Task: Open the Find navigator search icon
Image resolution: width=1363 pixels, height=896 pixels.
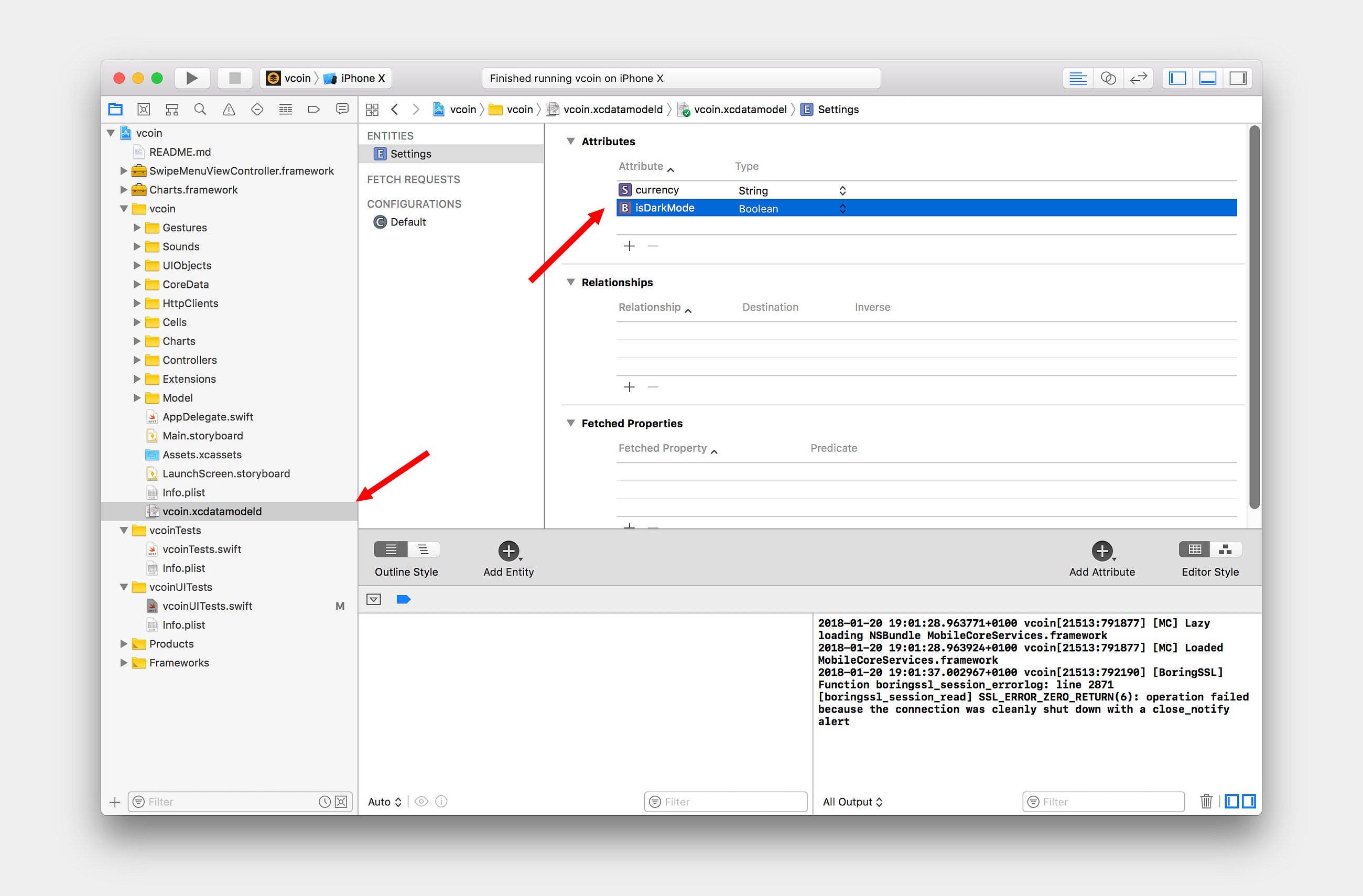Action: pos(200,110)
